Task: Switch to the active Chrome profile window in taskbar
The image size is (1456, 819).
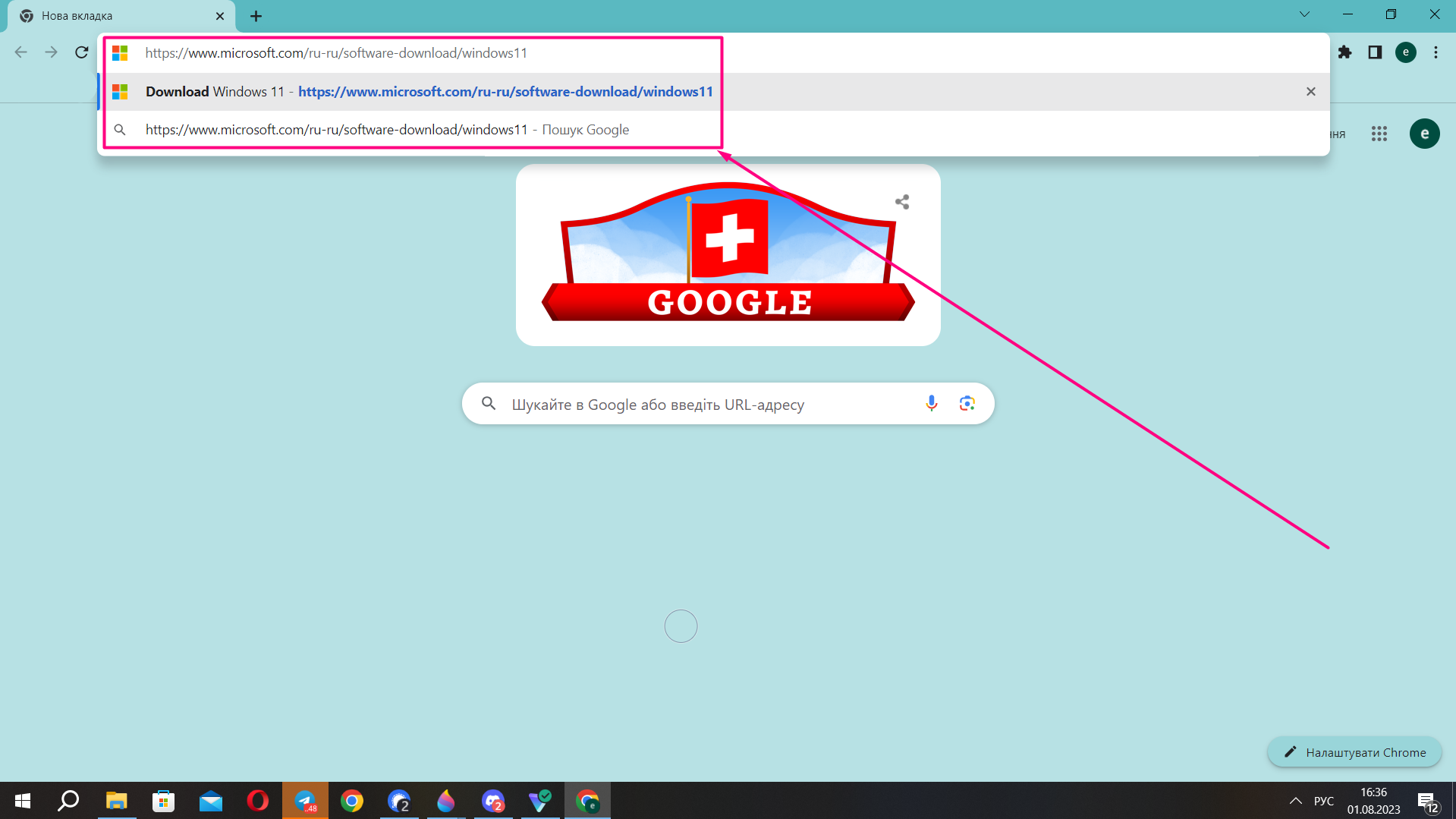Action: click(x=587, y=801)
